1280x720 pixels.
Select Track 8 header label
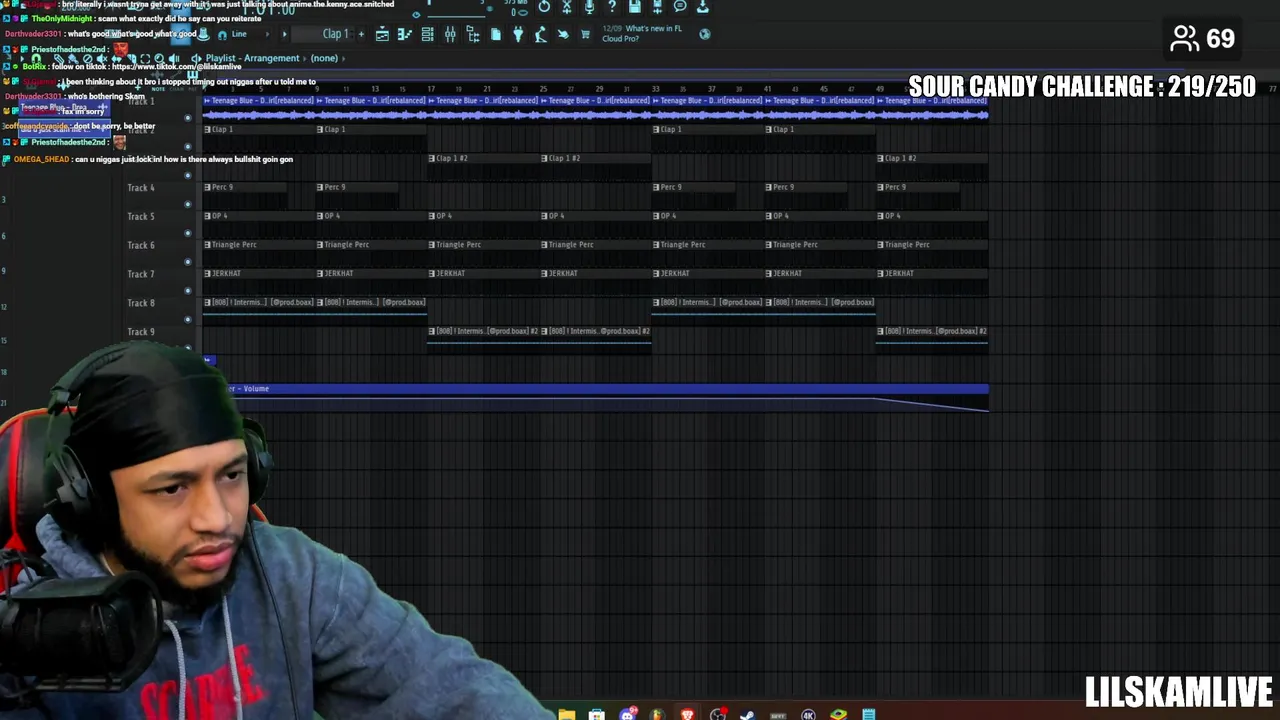tap(141, 303)
